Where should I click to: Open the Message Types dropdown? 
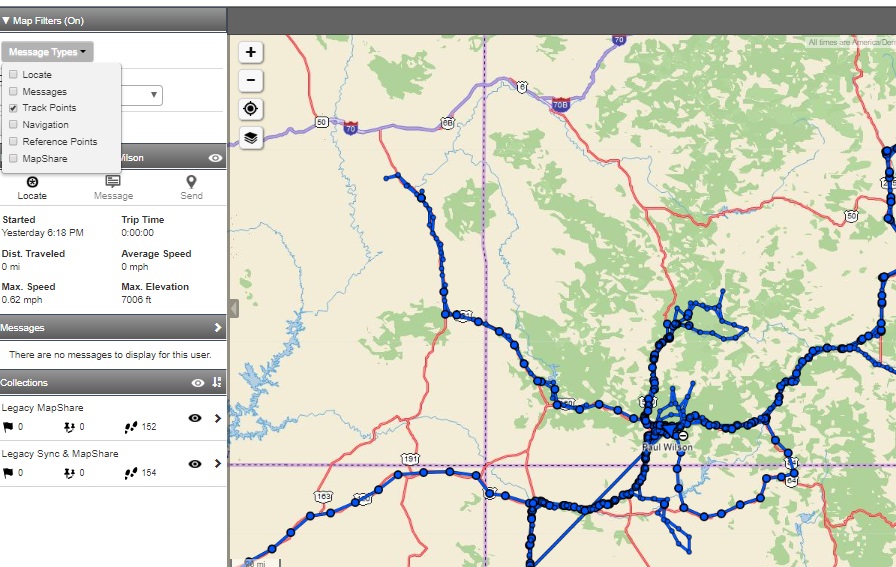click(48, 52)
